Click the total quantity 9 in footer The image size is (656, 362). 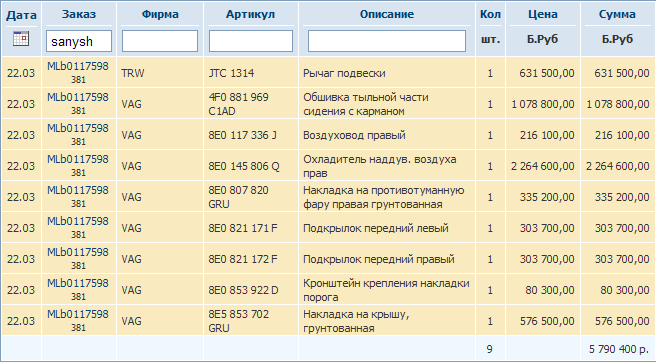(x=489, y=349)
